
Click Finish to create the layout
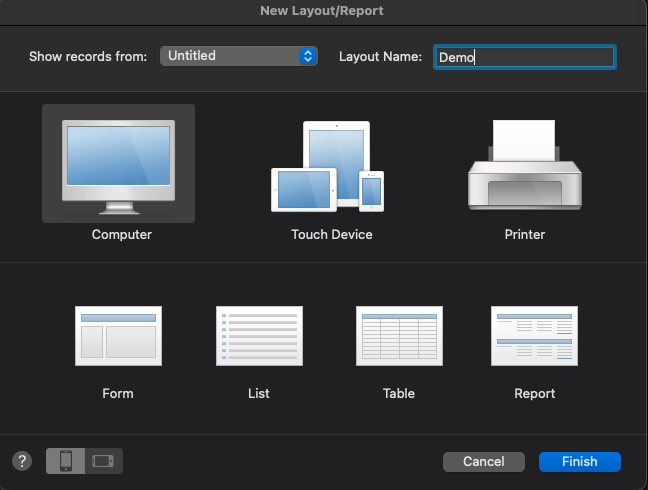579,461
